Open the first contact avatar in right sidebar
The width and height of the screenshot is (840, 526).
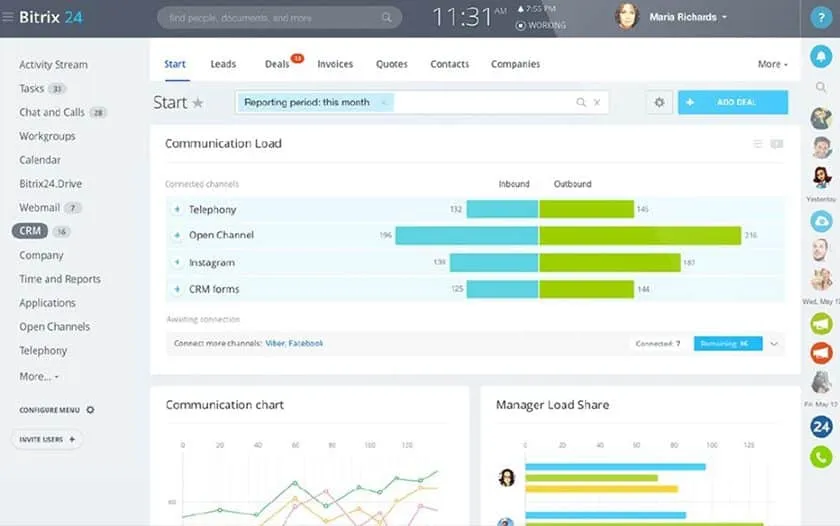tap(821, 118)
